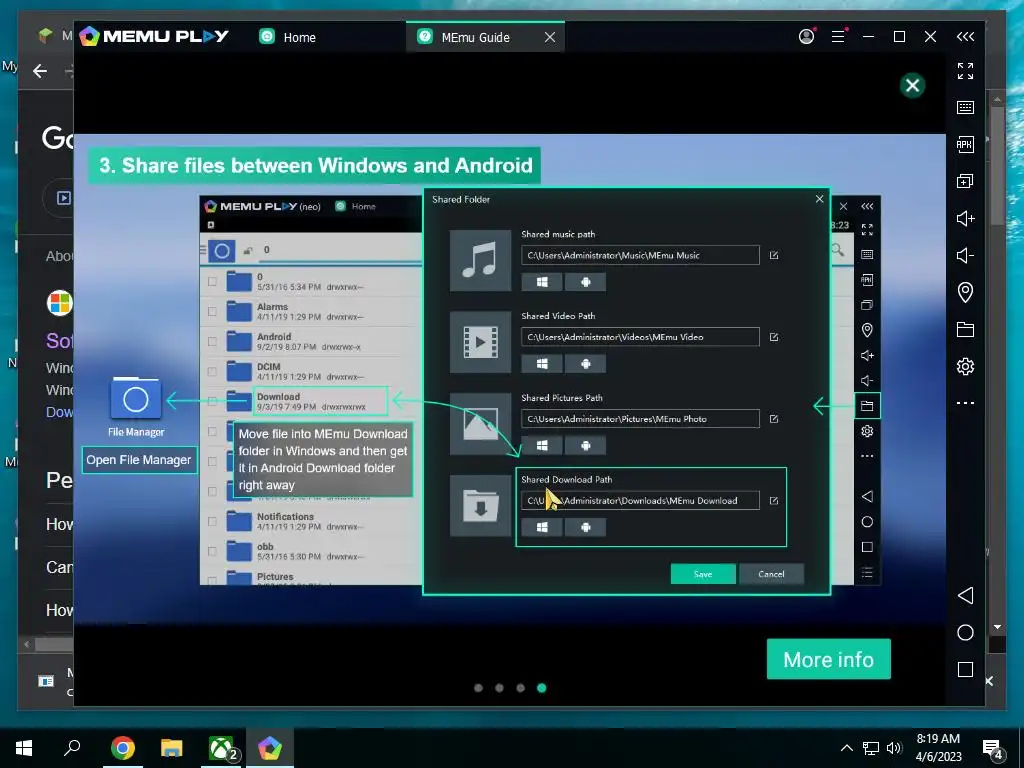Open the Windows notification center
Viewport: 1024px width, 768px height.
[993, 749]
